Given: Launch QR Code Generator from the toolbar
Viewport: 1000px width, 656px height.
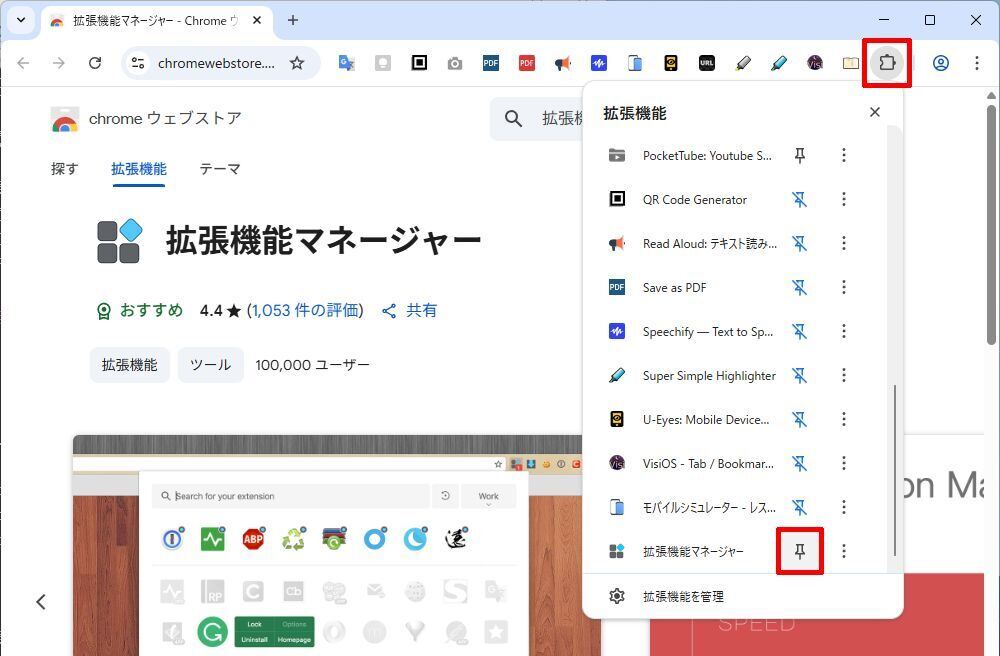Looking at the screenshot, I should pos(419,63).
